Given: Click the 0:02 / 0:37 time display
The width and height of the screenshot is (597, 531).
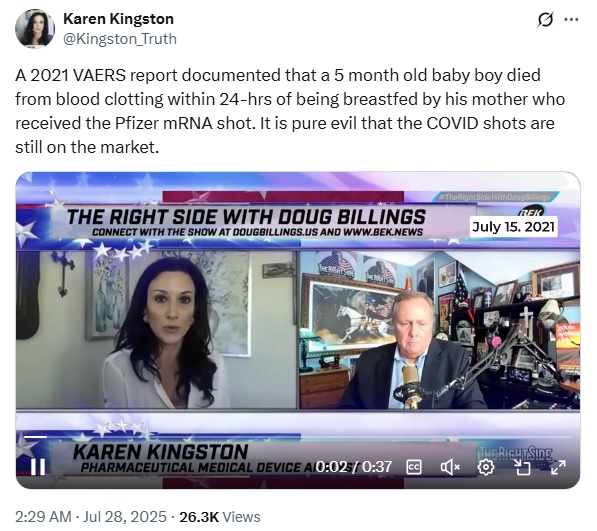Looking at the screenshot, I should (x=354, y=467).
